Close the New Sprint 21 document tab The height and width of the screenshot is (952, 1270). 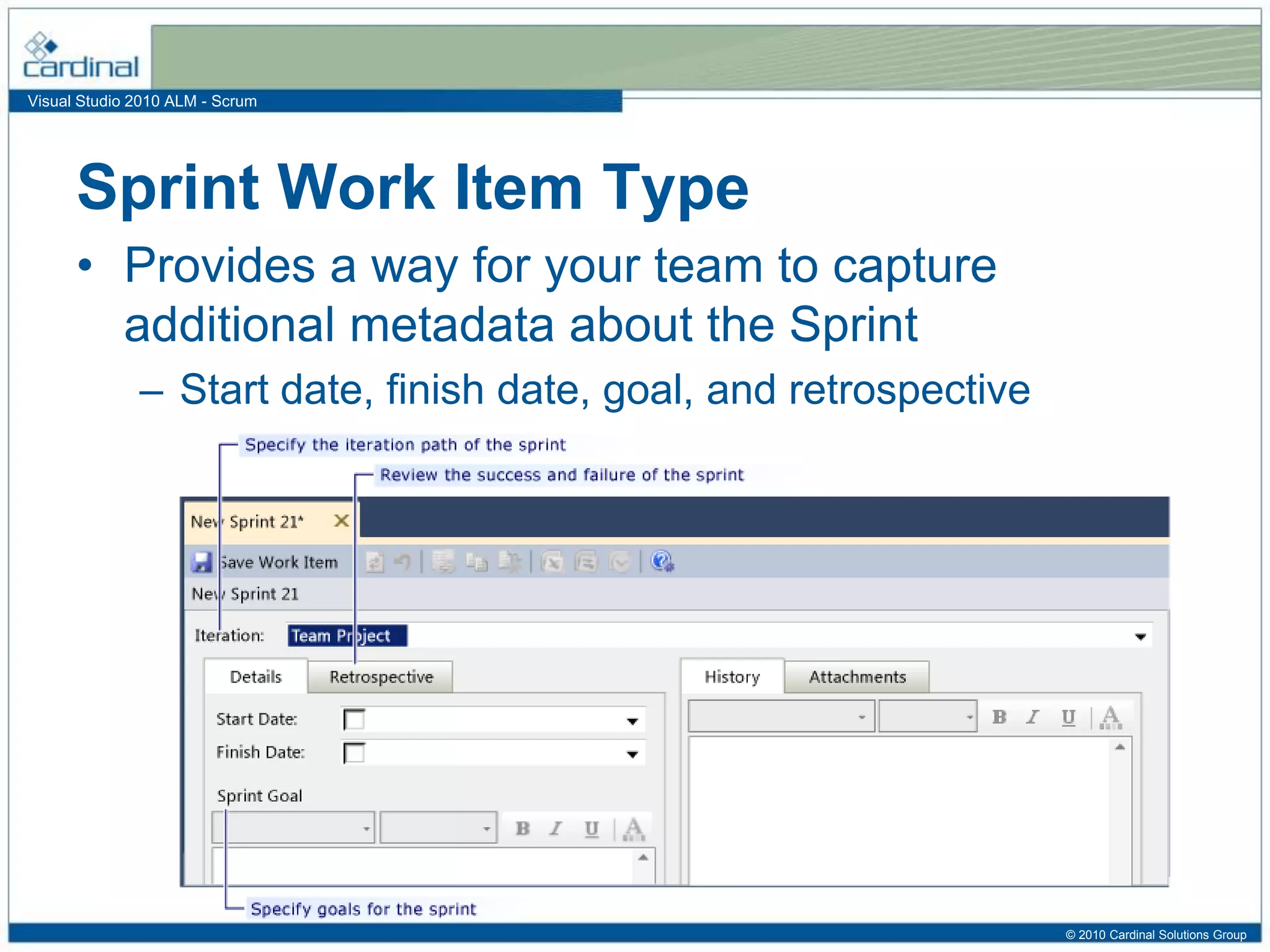click(341, 521)
